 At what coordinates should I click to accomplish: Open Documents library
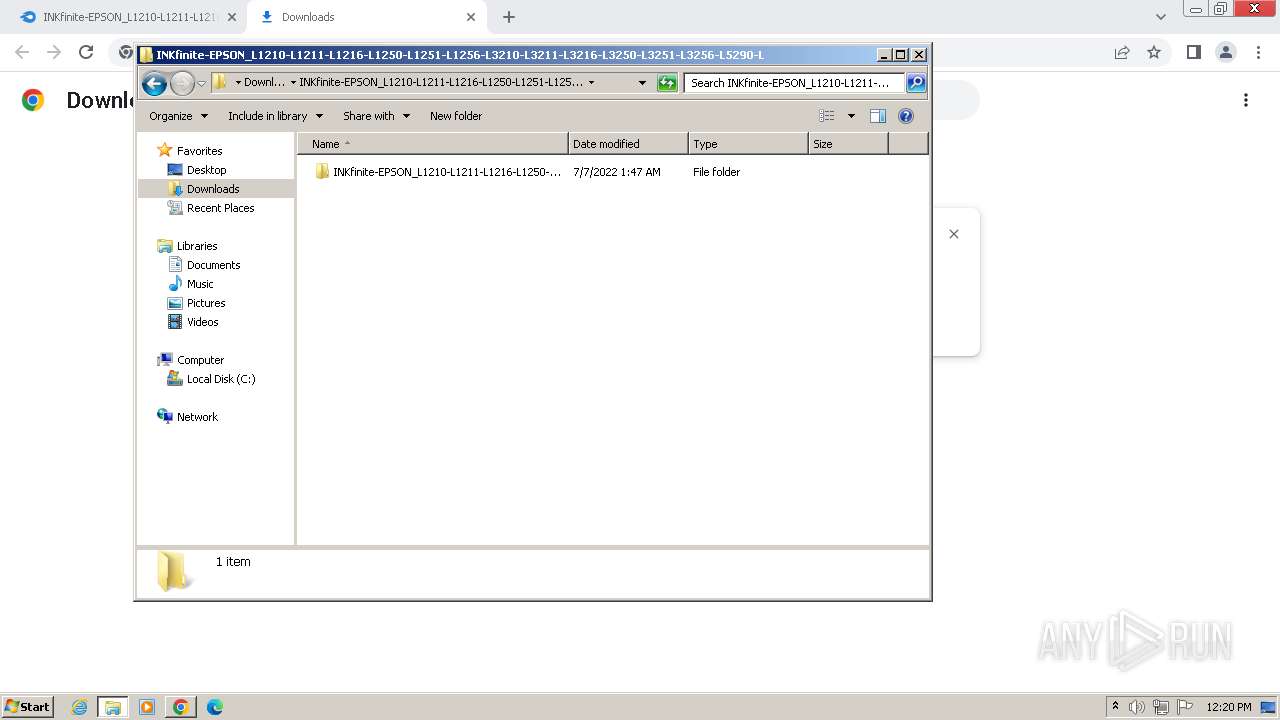coord(213,265)
